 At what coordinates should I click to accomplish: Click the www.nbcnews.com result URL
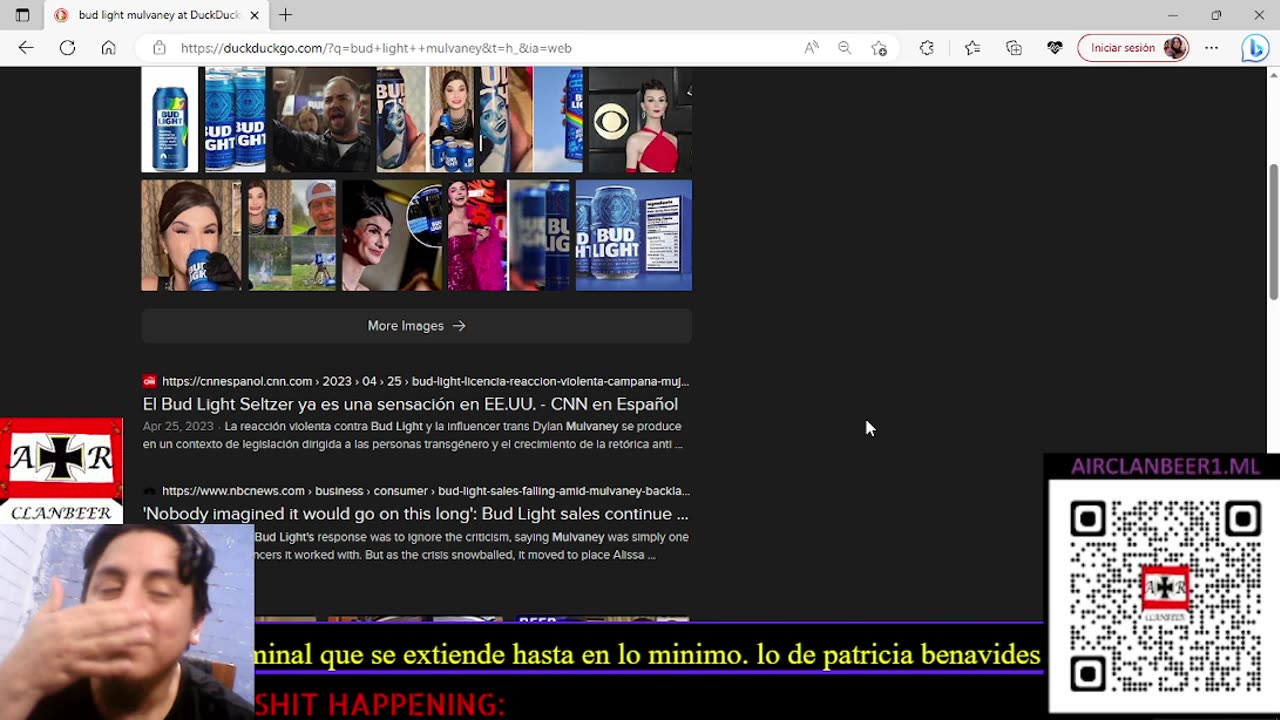click(425, 491)
